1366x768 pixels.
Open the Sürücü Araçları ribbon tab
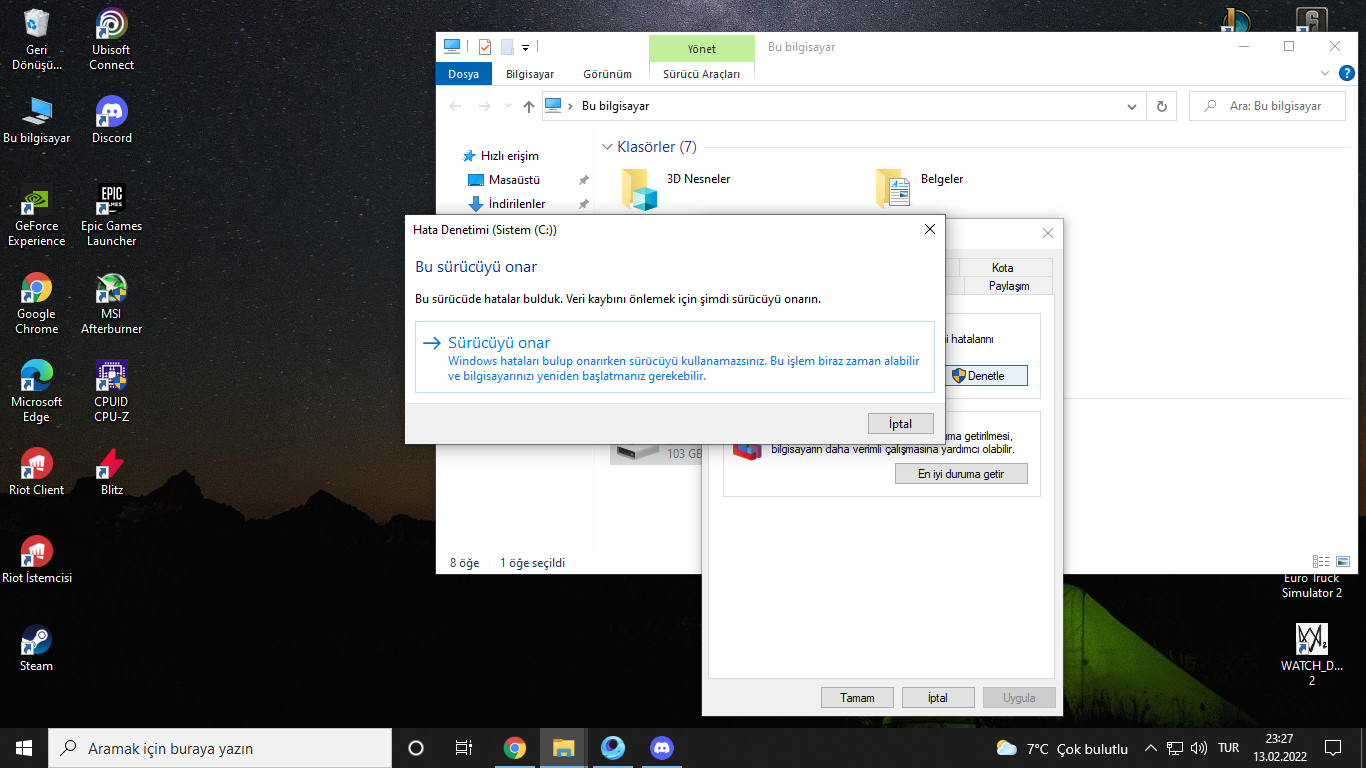pyautogui.click(x=701, y=74)
